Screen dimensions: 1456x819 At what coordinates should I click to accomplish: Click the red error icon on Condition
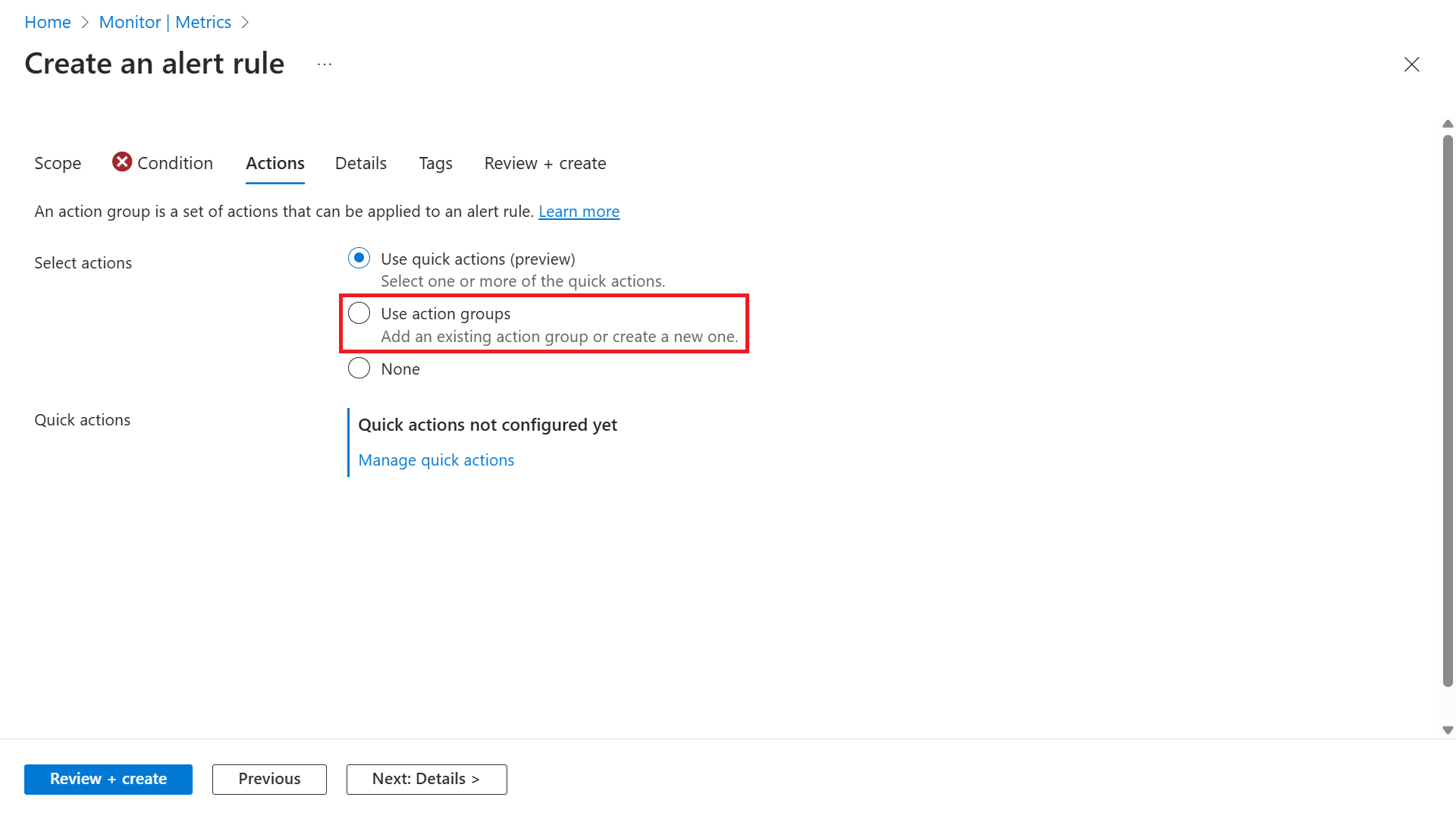[122, 162]
